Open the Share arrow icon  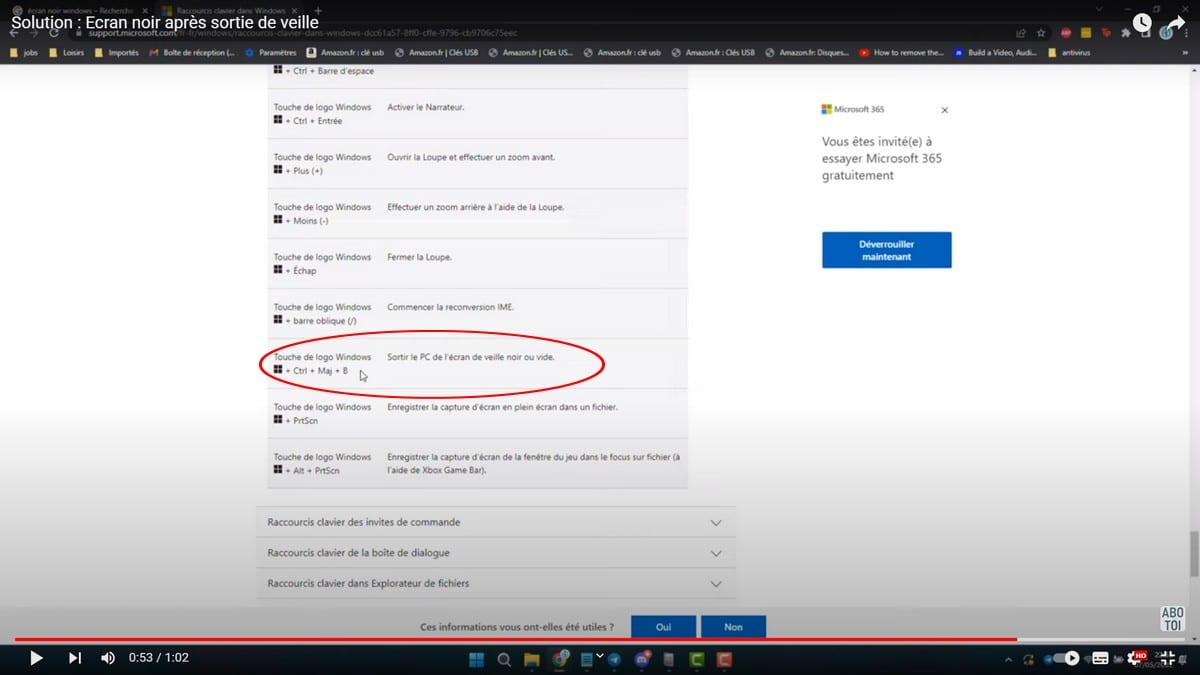(x=1175, y=22)
